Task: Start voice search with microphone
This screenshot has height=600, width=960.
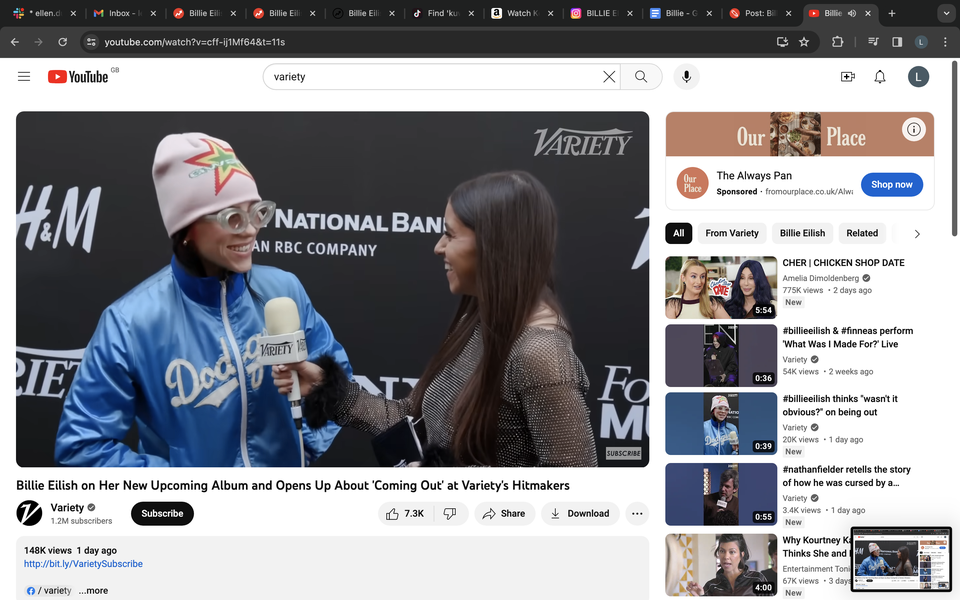Action: [x=686, y=77]
